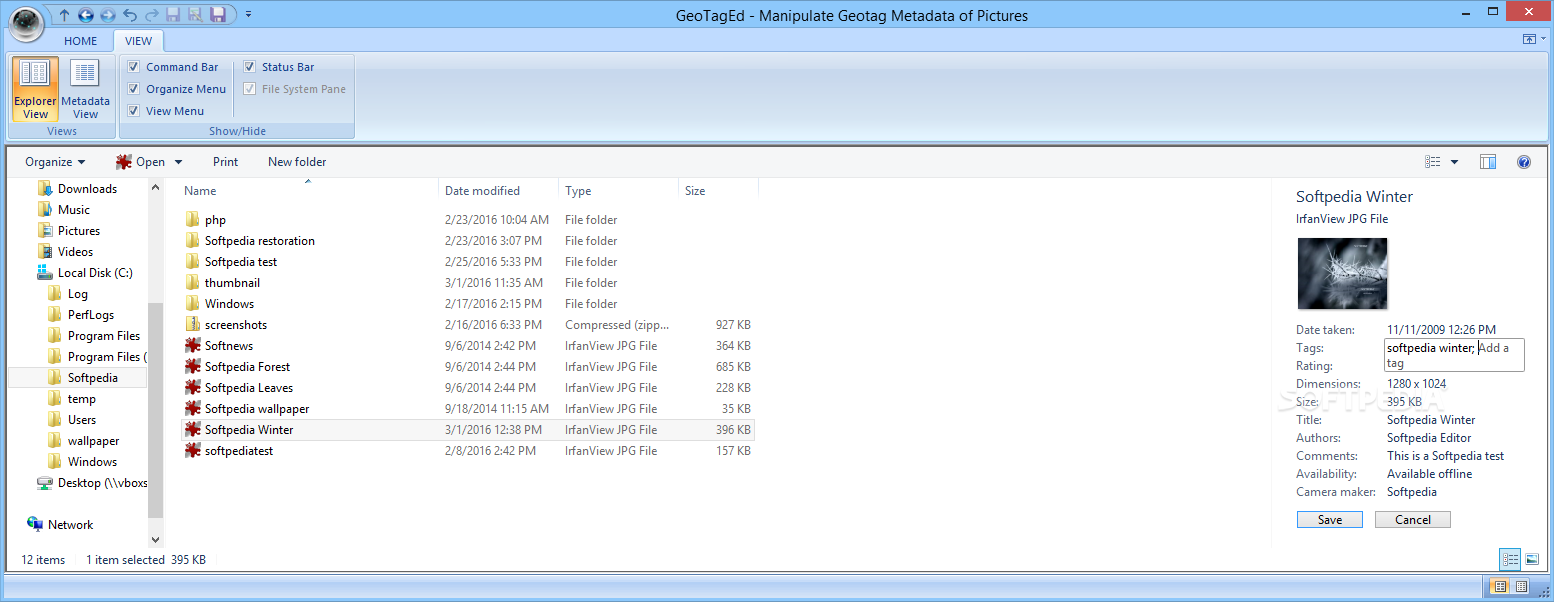Click into the Tags input field

click(1454, 355)
